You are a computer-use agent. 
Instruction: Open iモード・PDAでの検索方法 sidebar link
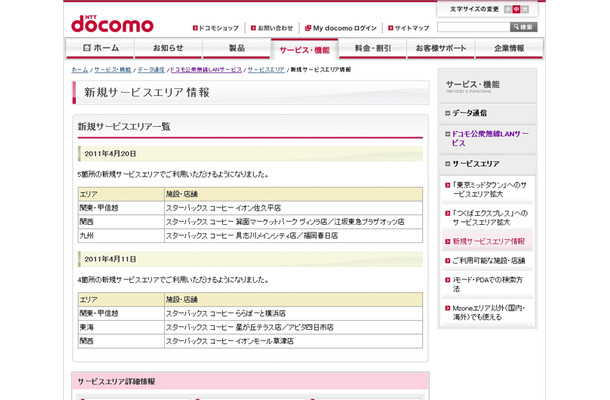pyautogui.click(x=487, y=284)
